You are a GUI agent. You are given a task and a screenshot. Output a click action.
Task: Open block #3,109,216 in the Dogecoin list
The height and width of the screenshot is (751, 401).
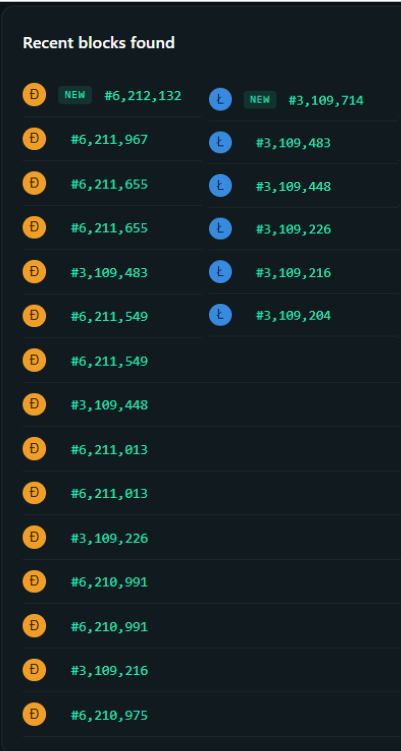pos(109,671)
